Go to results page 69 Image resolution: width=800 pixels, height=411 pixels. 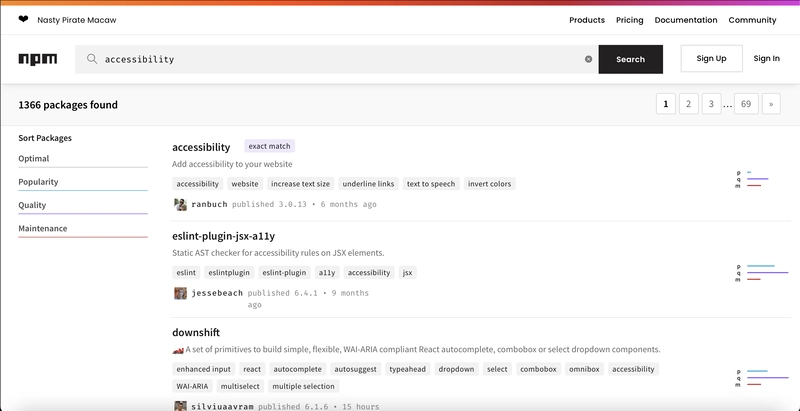(746, 104)
